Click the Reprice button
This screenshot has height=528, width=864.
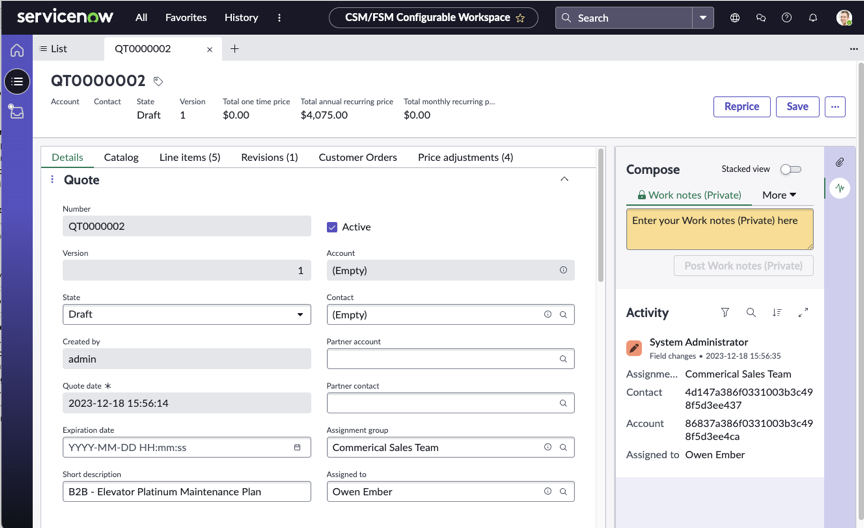point(742,106)
